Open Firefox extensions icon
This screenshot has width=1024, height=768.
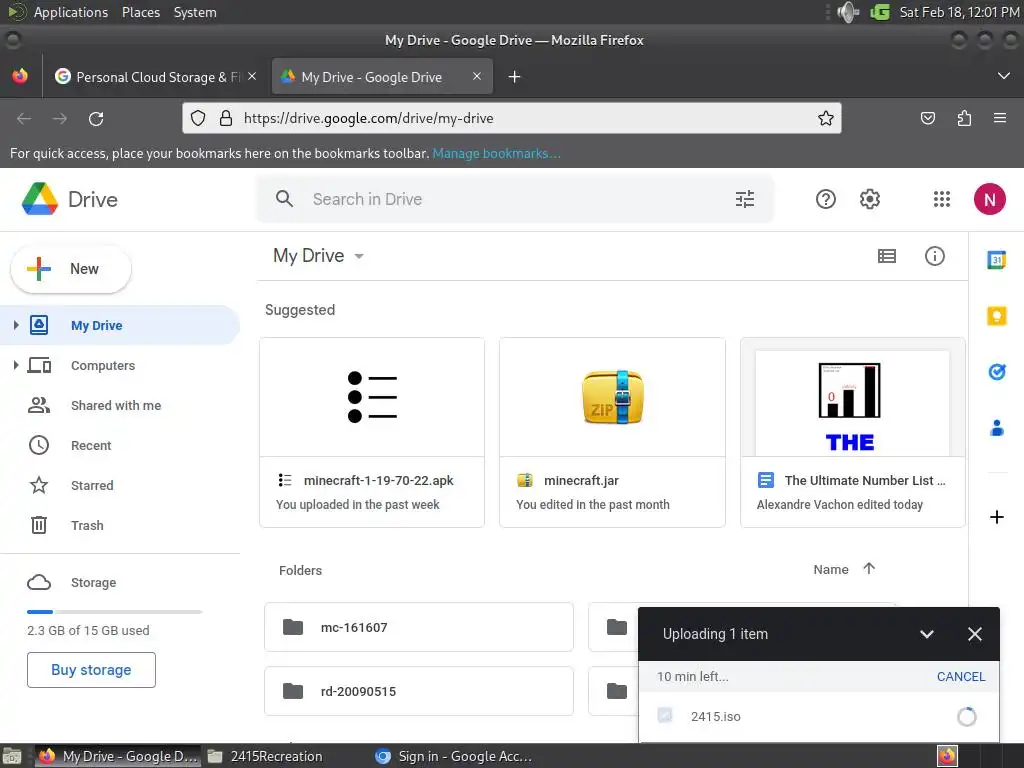[x=964, y=118]
